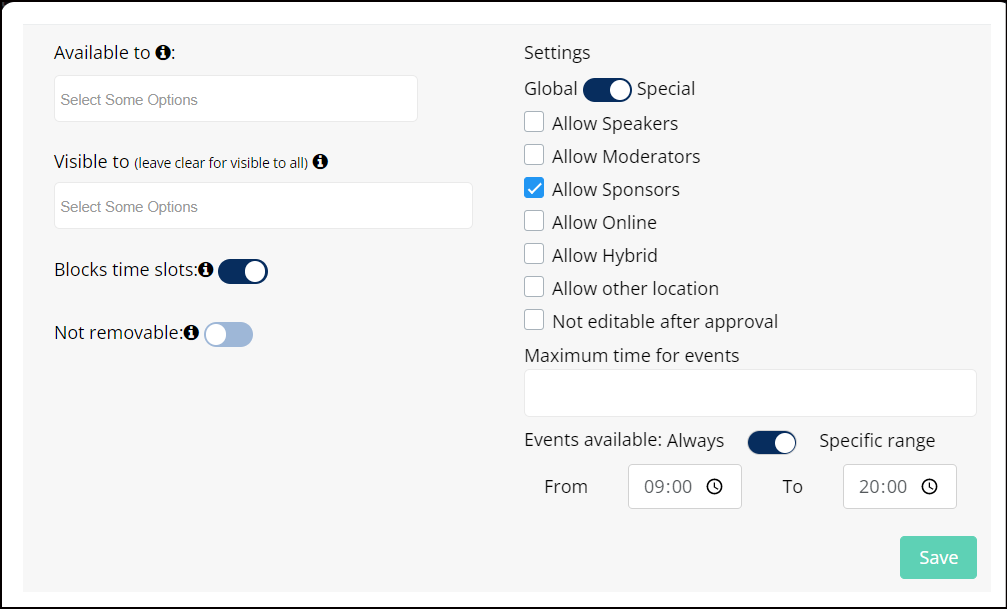Viewport: 1007px width, 609px height.
Task: Check the Allow Moderators checkbox
Action: 534,155
